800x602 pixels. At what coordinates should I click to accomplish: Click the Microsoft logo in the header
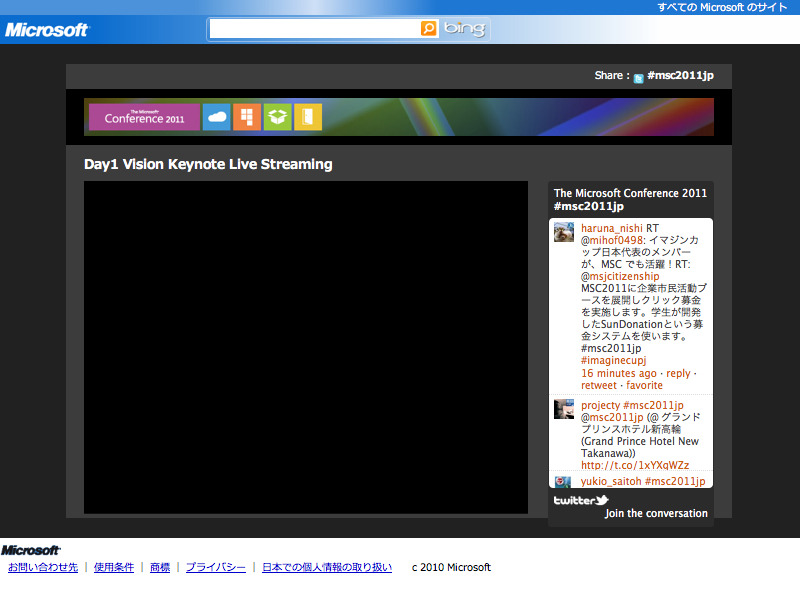pyautogui.click(x=47, y=30)
